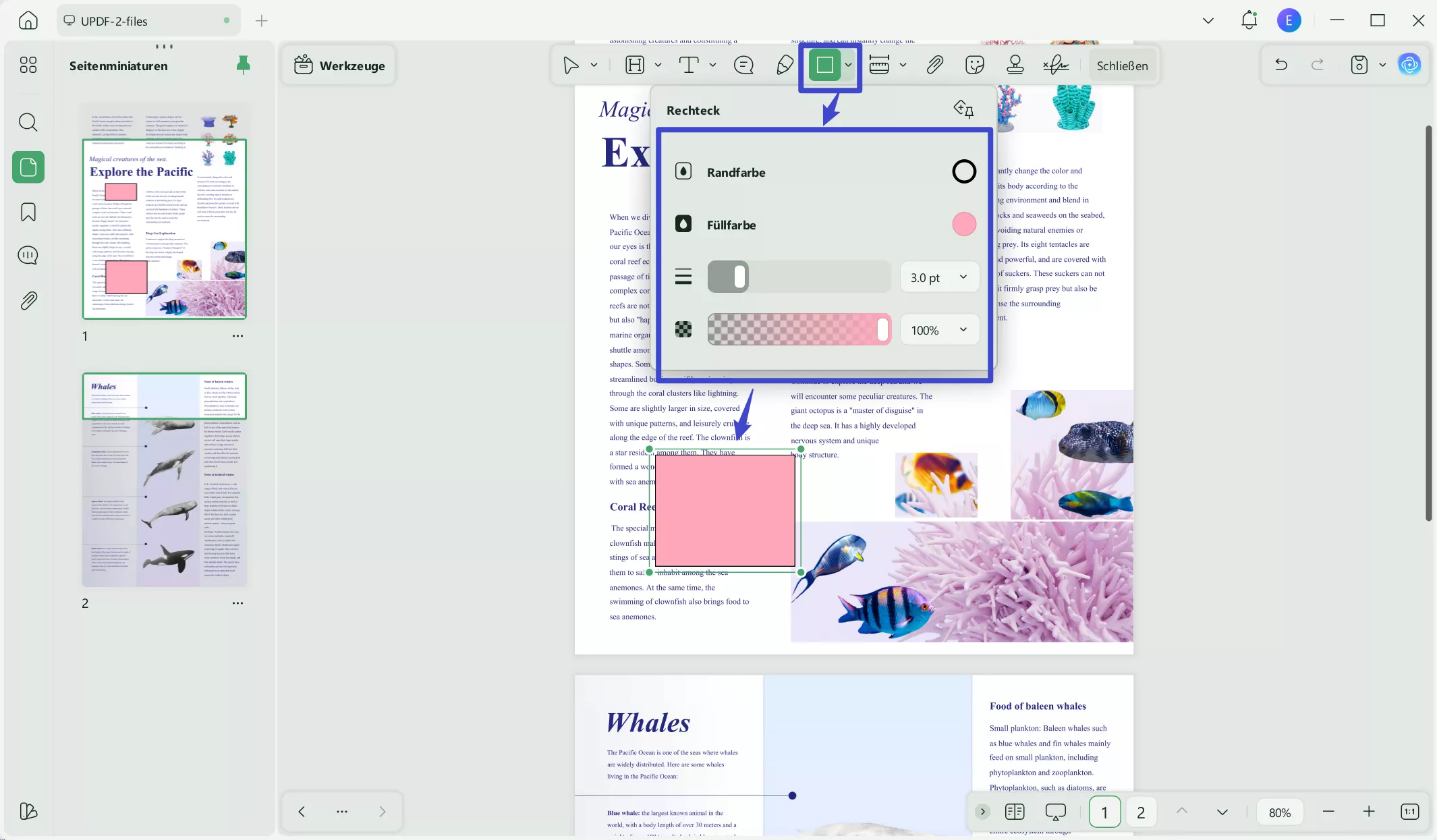Click the Schließen button
The image size is (1437, 840).
point(1122,65)
